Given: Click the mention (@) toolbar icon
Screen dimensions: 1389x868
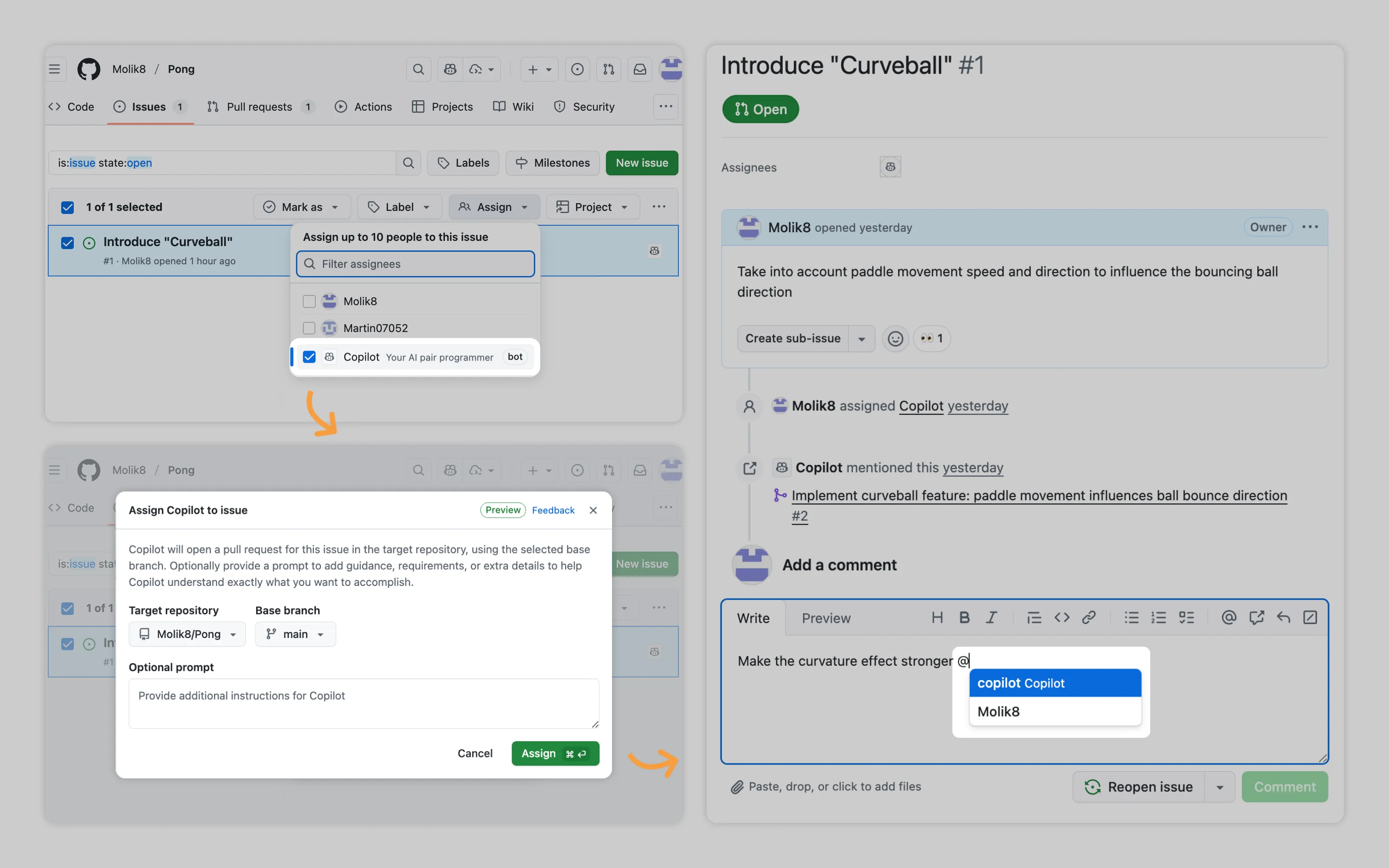Looking at the screenshot, I should [x=1228, y=618].
